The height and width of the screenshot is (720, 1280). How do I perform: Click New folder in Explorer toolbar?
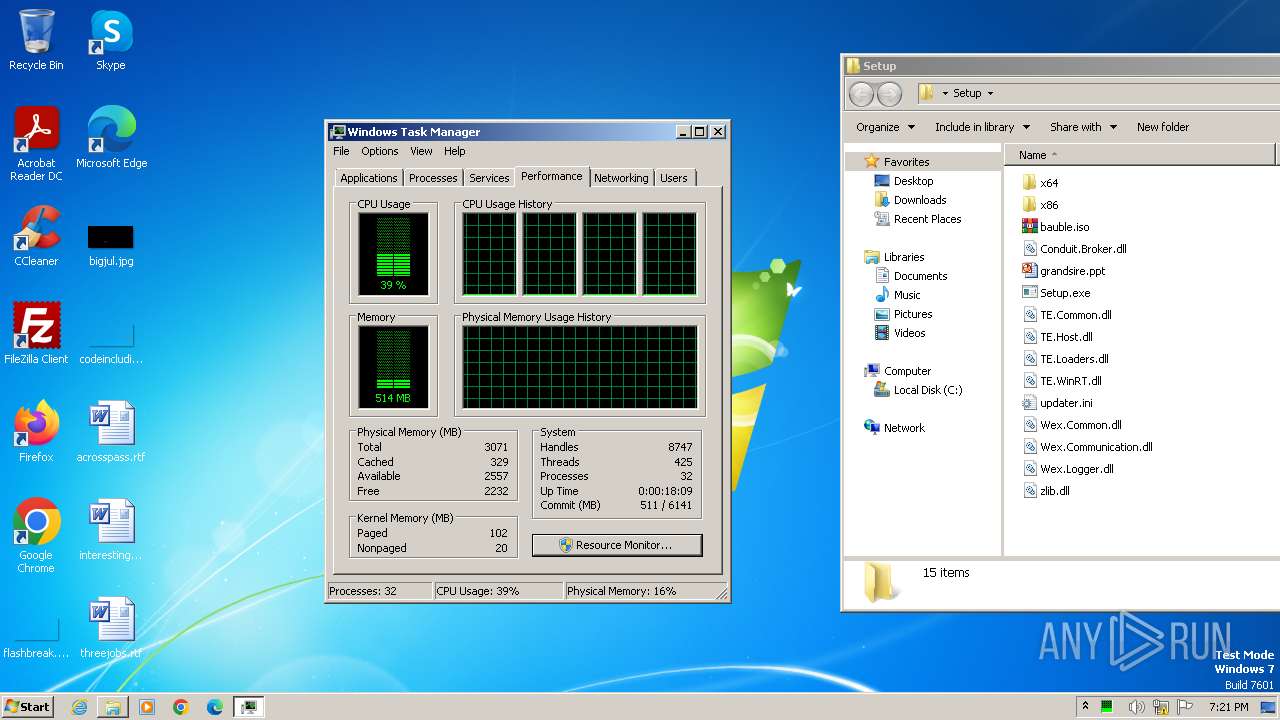click(x=1163, y=127)
